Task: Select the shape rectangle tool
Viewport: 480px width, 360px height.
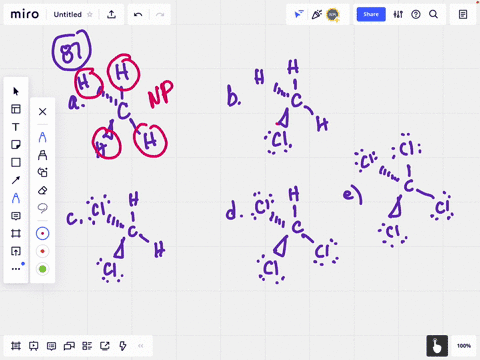Action: [16, 162]
